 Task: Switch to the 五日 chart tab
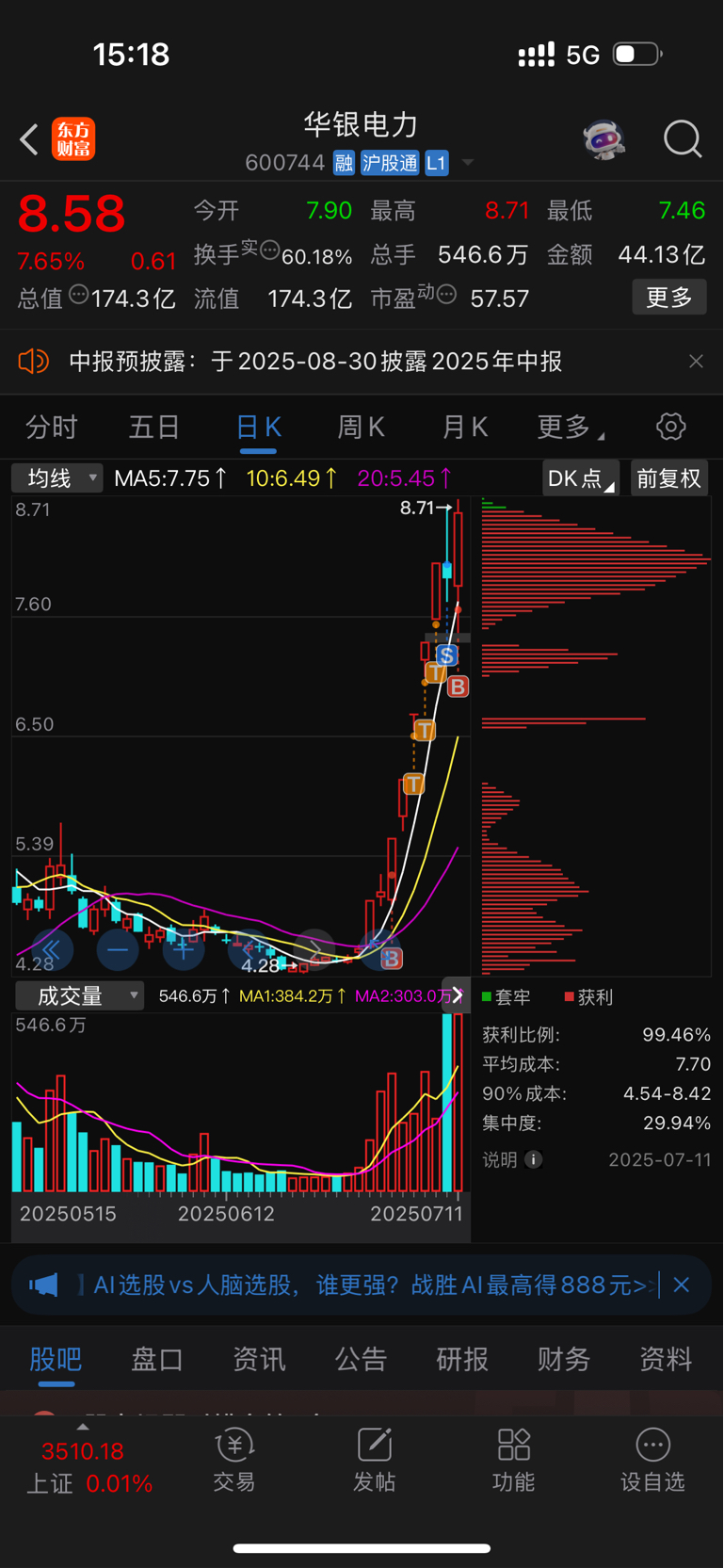pyautogui.click(x=154, y=428)
